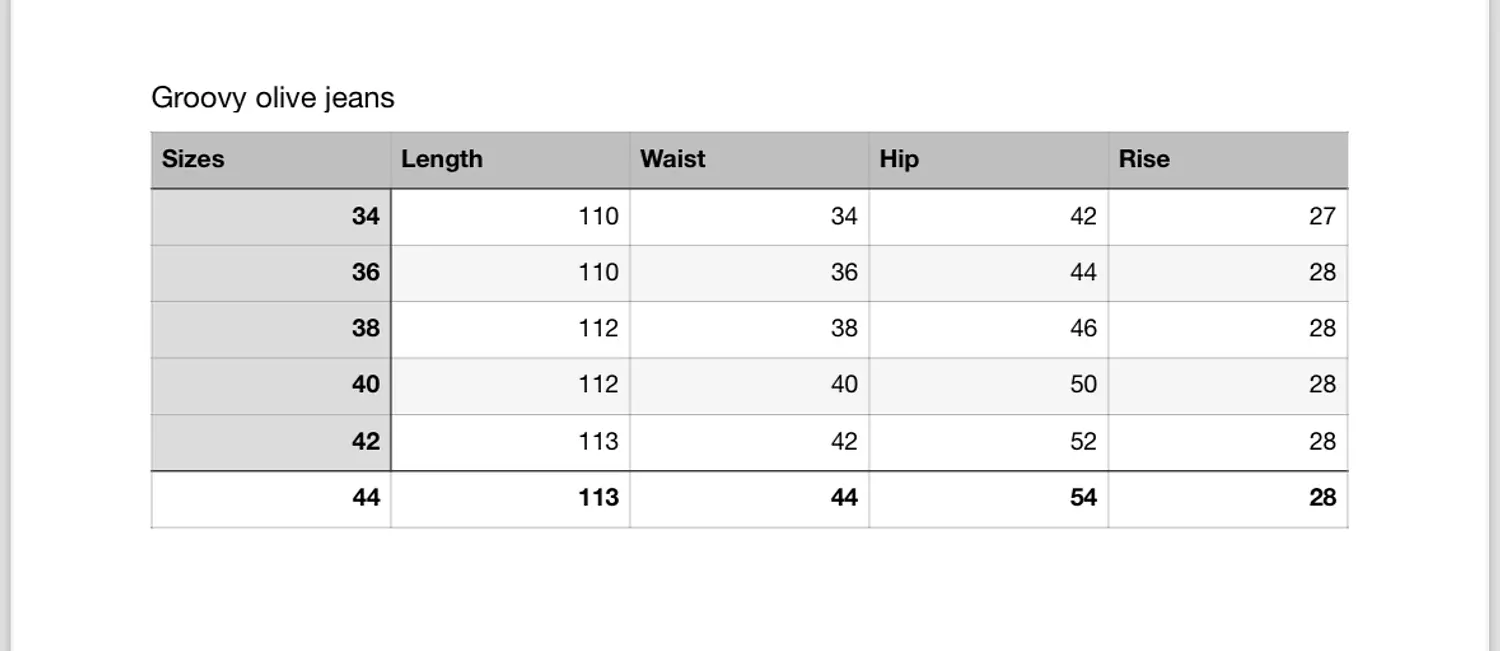Click the Rise value 27 cell
Viewport: 1500px width, 651px height.
pos(1228,217)
